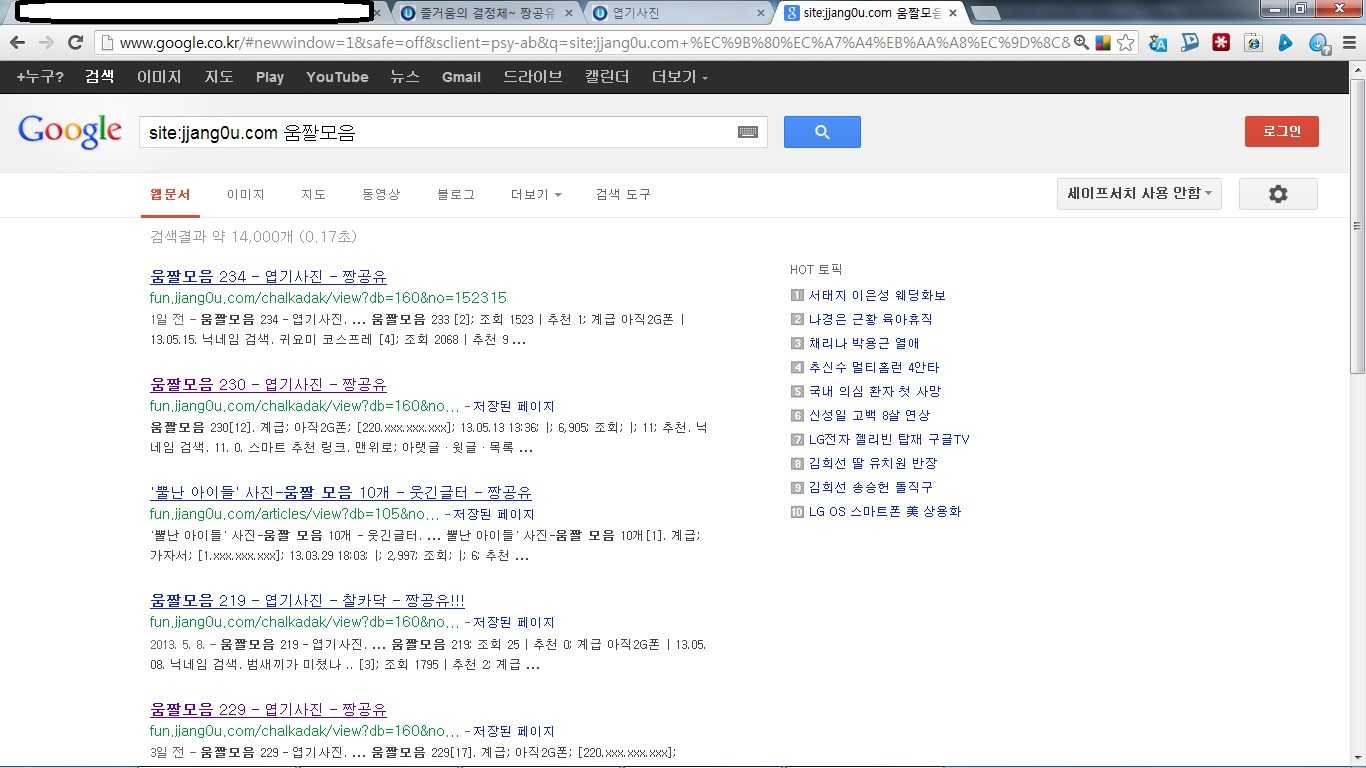
Task: Open the on-screen keyboard icon in search box
Action: pyautogui.click(x=748, y=132)
